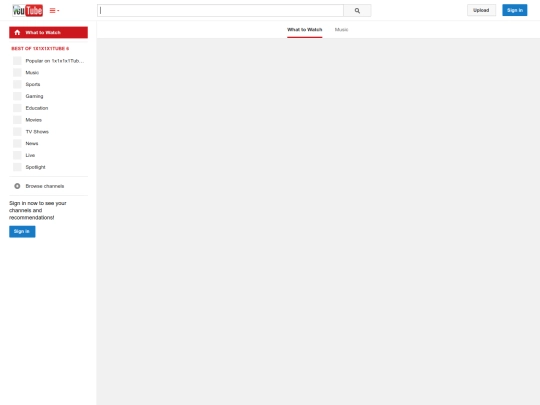Switch to What to Watch tab
The image size is (540, 405).
(x=304, y=30)
